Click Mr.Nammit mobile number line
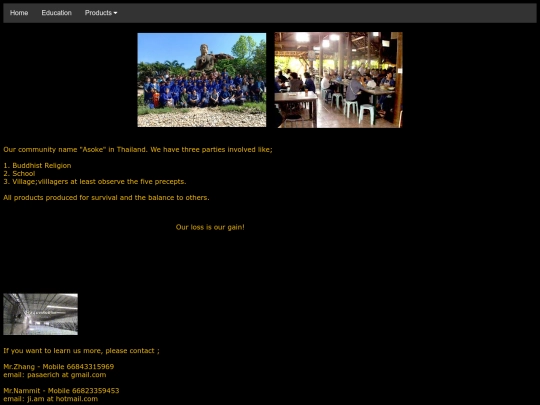Screen dimensions: 540x405 coord(61,391)
